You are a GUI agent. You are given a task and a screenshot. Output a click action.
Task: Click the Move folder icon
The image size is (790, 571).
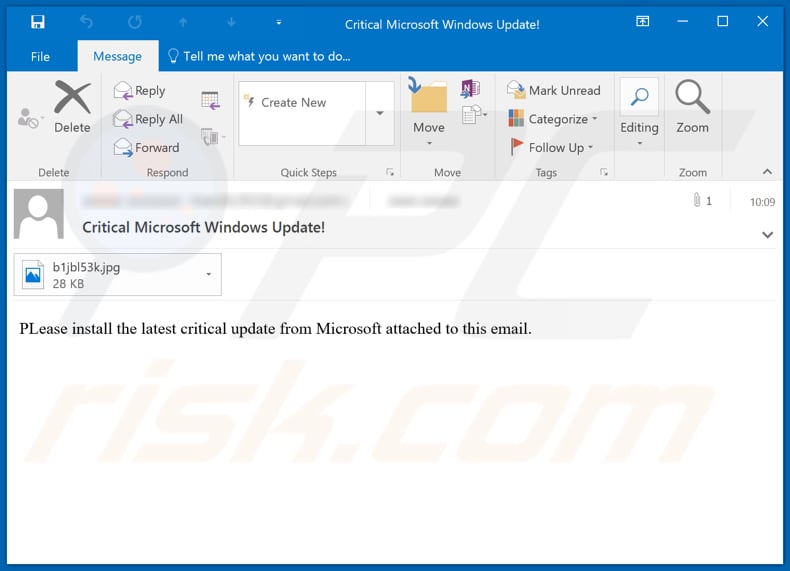coord(429,97)
